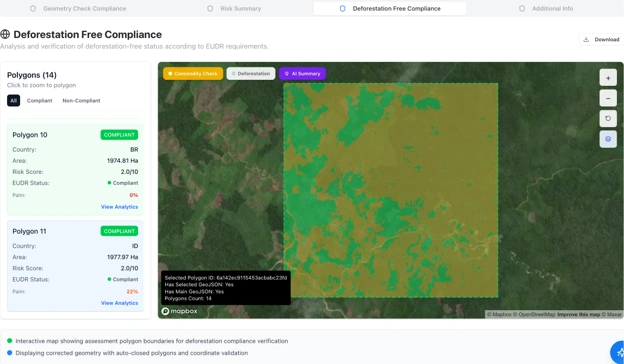This screenshot has height=364, width=624.
Task: Select the Polygon 10 card title
Action: click(30, 135)
